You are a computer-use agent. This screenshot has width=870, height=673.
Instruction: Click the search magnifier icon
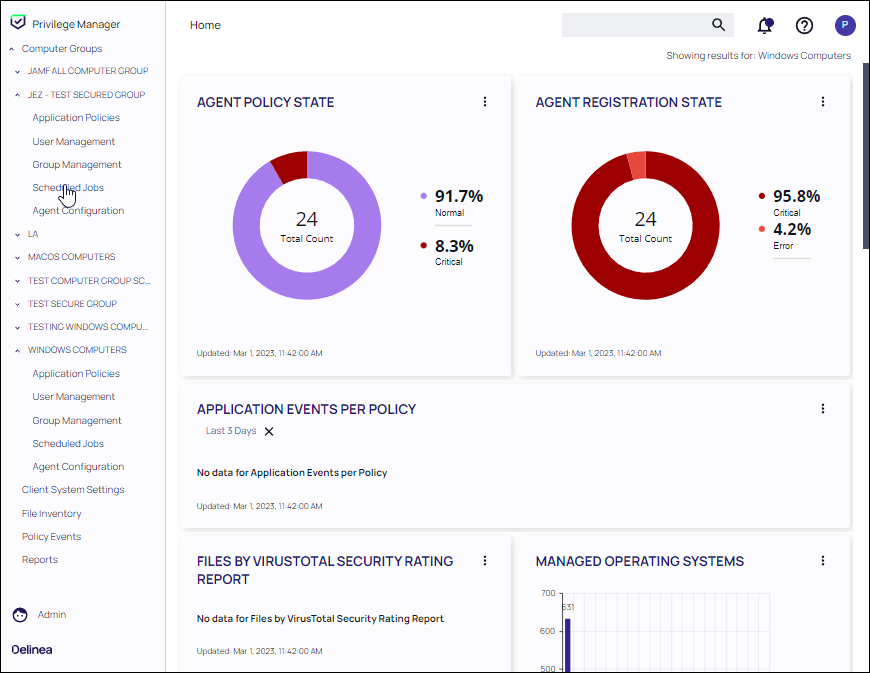pos(718,25)
